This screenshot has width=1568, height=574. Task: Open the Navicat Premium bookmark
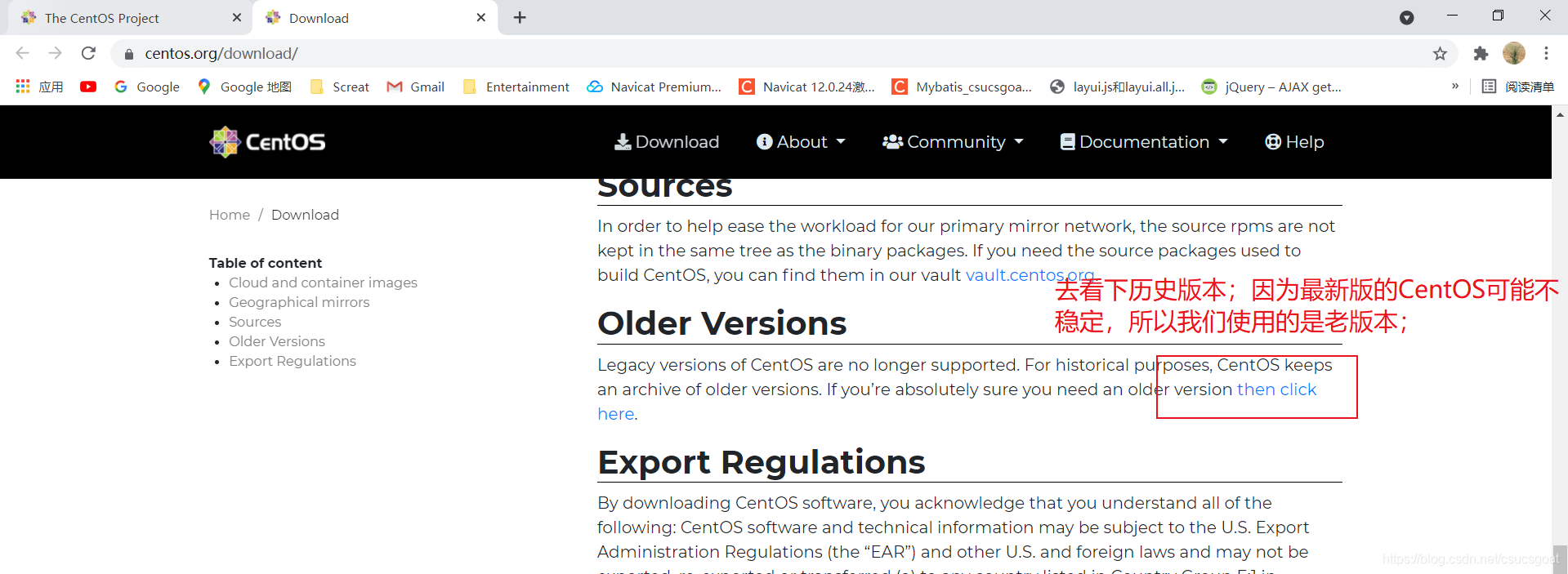[x=654, y=87]
